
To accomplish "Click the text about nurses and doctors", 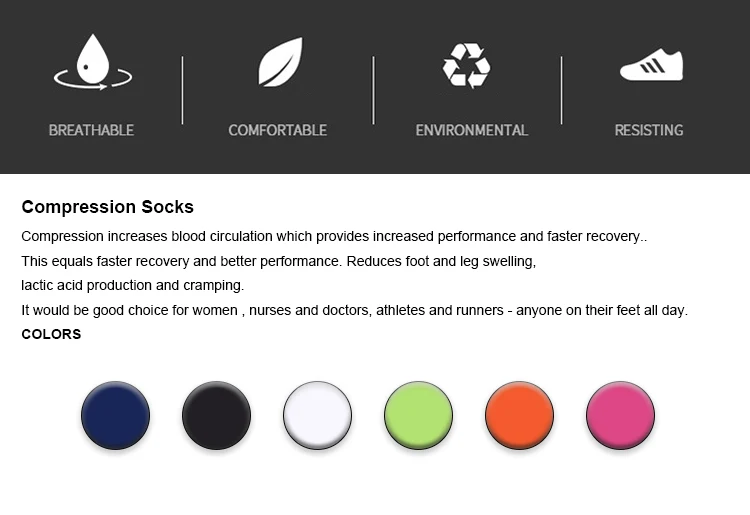I will (x=354, y=310).
